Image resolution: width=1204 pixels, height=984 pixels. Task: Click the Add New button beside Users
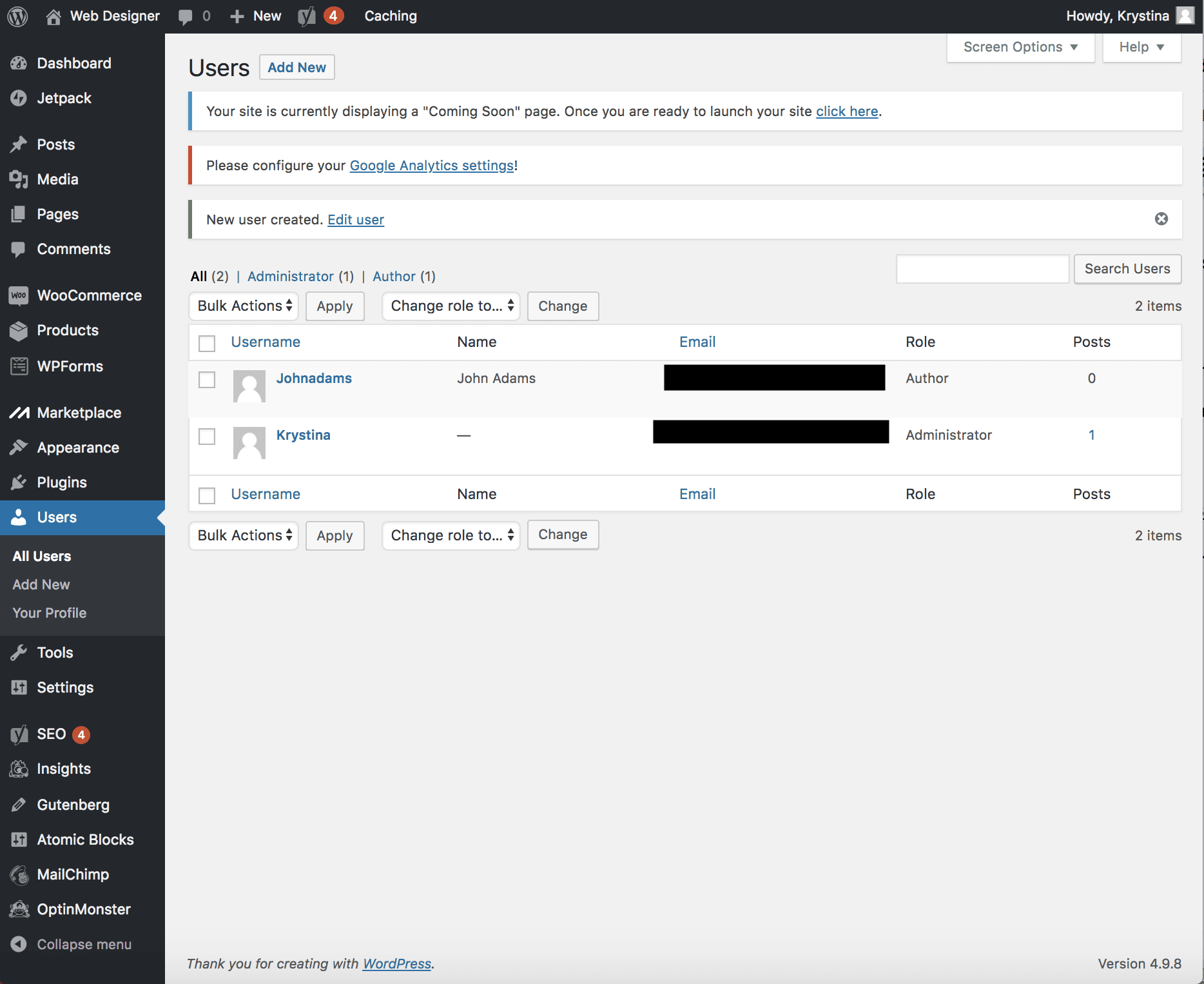tap(297, 68)
